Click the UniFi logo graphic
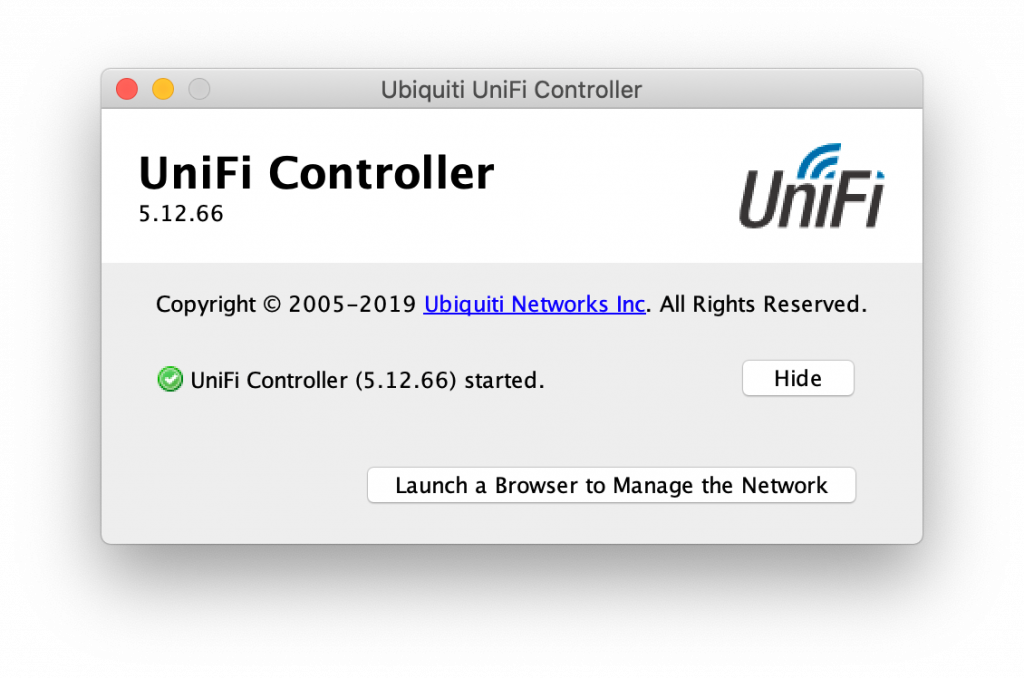The image size is (1024, 678). tap(812, 185)
